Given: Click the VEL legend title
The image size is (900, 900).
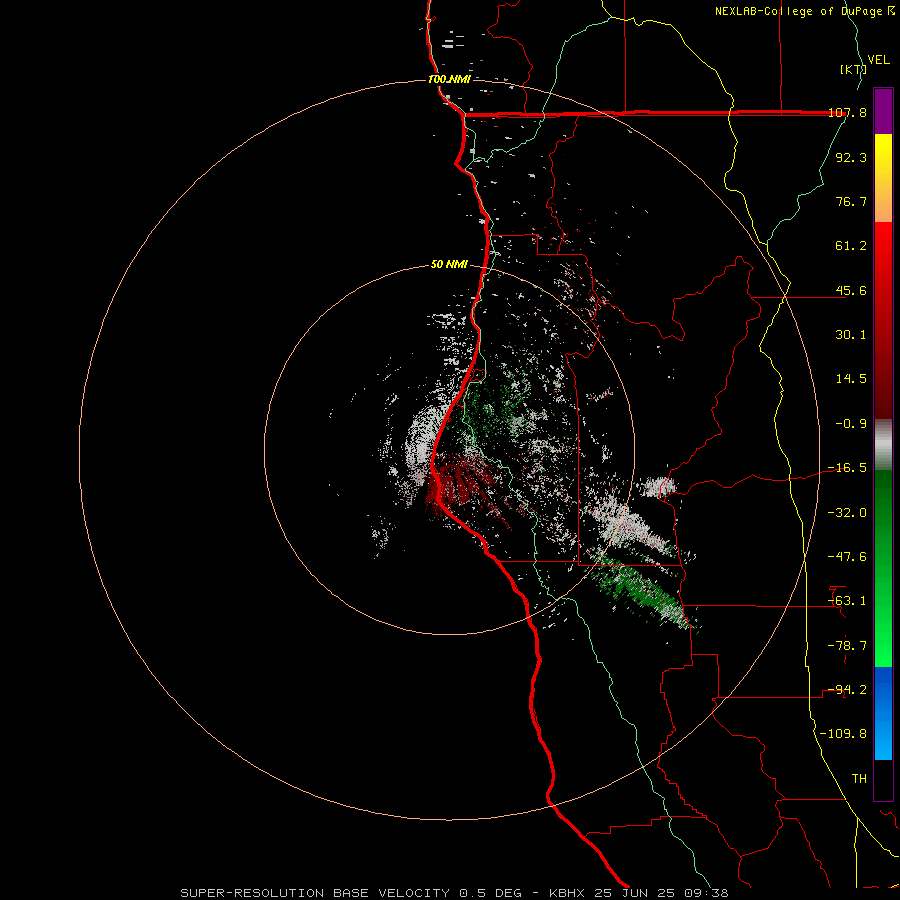Looking at the screenshot, I should pyautogui.click(x=879, y=60).
